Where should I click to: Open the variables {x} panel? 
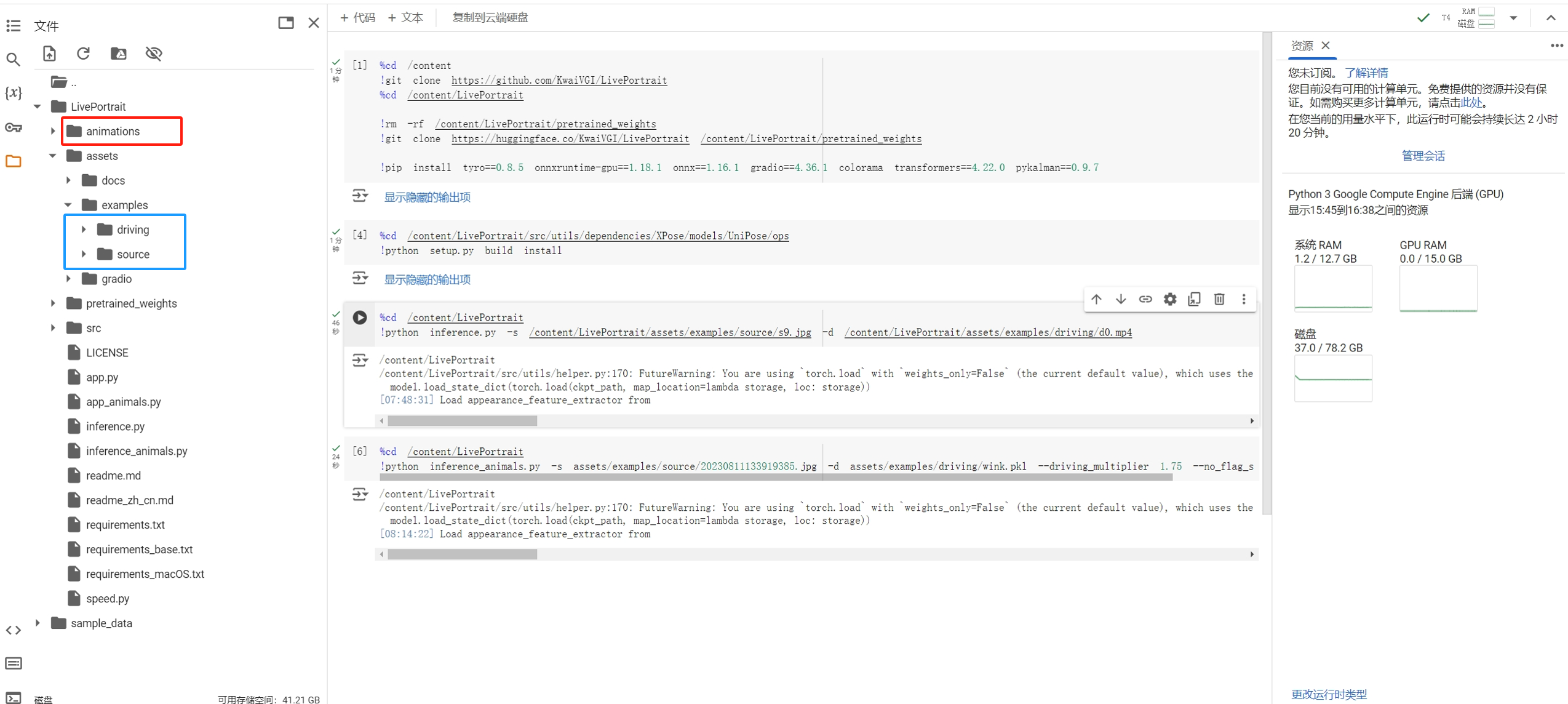pos(14,93)
